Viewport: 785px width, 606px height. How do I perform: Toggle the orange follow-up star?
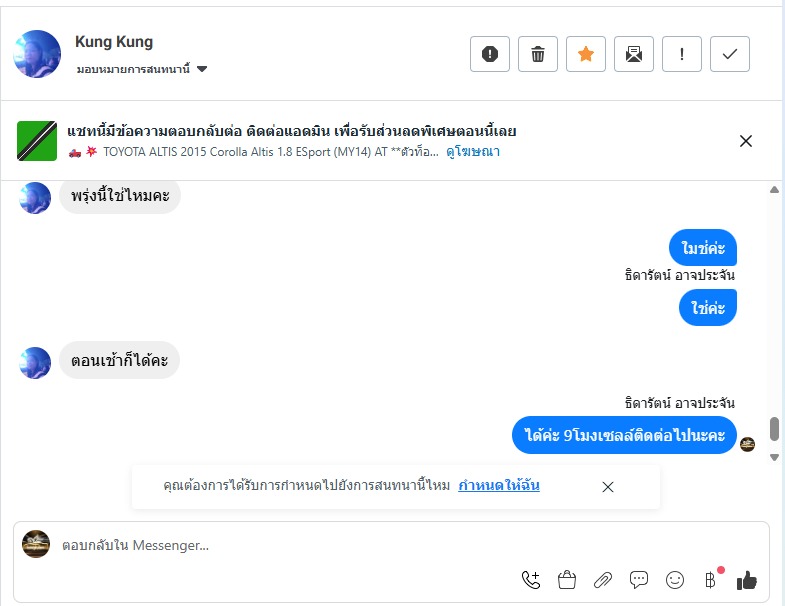586,54
